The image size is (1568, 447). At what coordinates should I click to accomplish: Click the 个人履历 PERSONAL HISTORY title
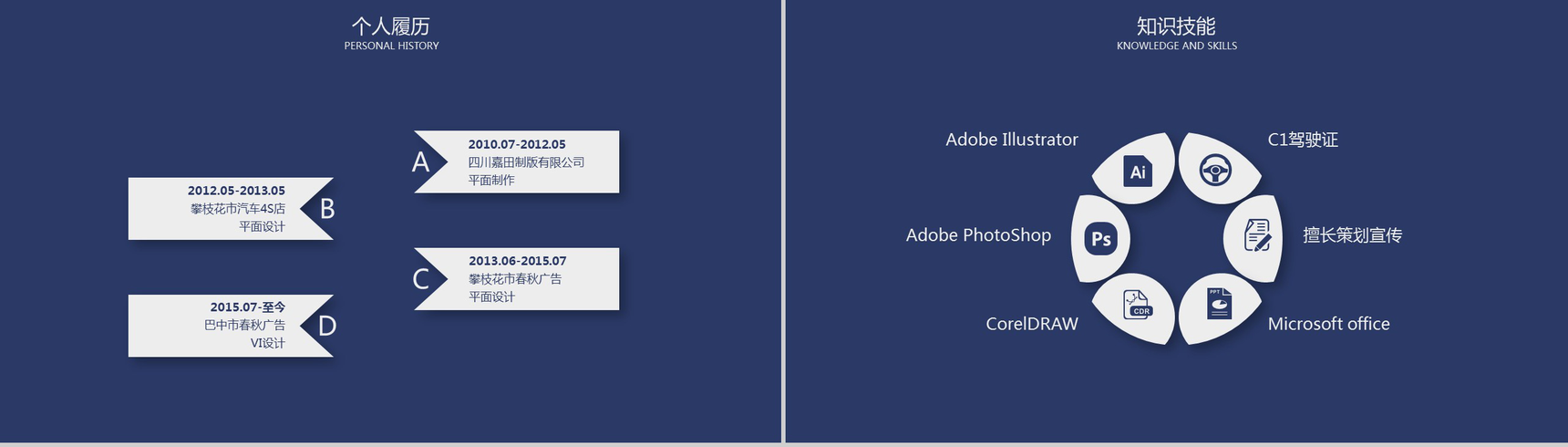point(391,33)
